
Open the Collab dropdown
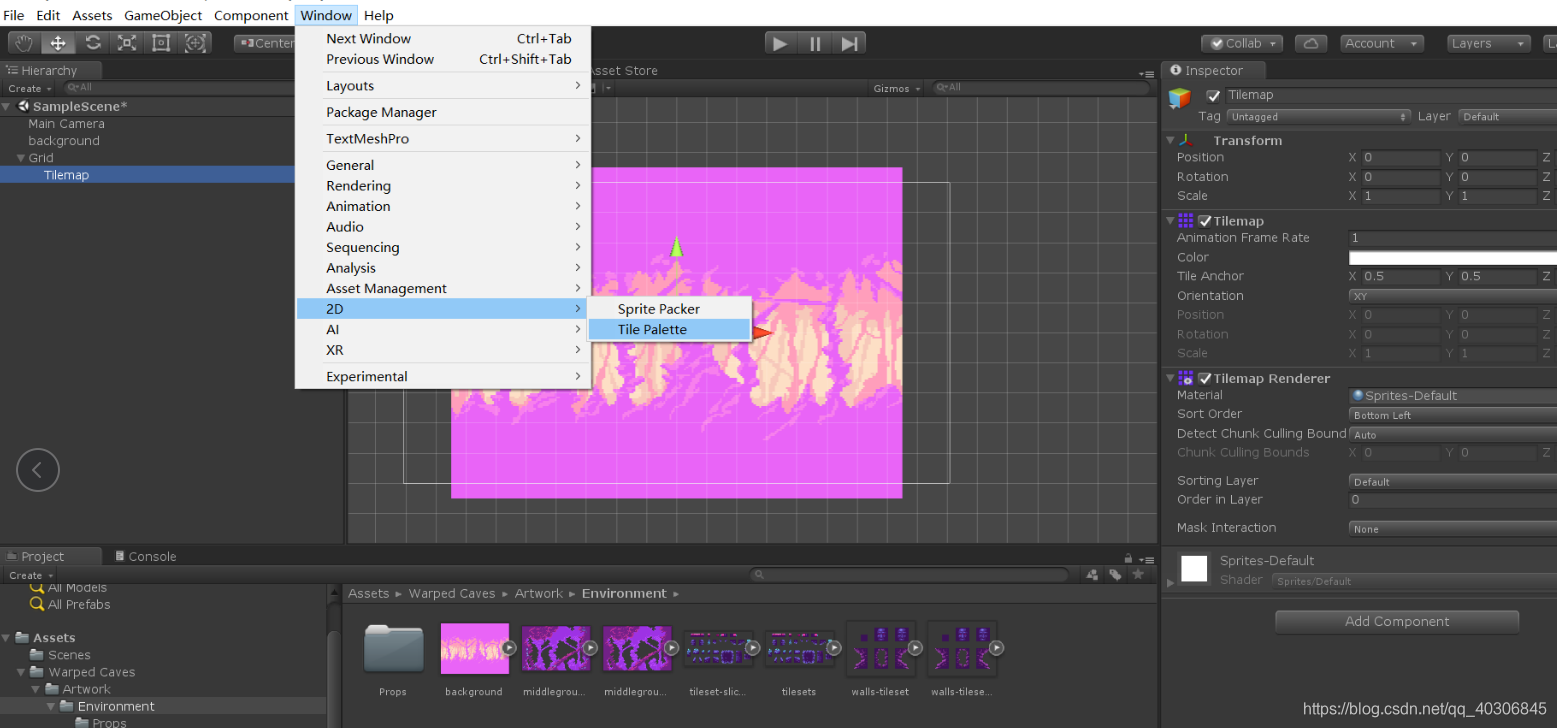click(x=1242, y=43)
